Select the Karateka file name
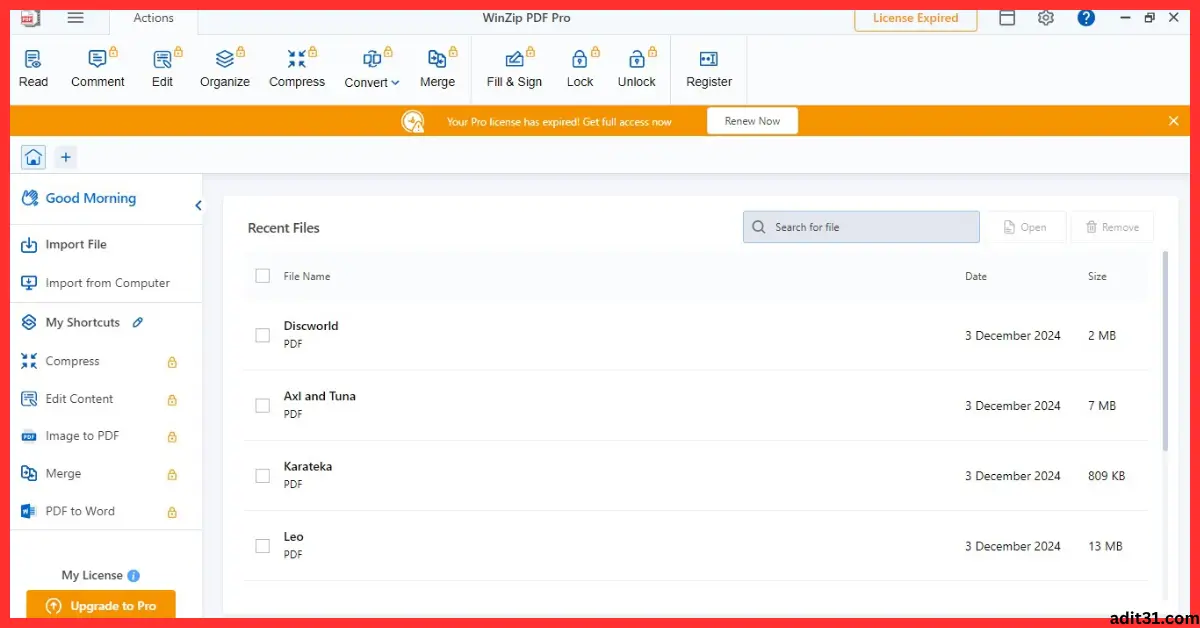This screenshot has height=628, width=1200. 308,466
